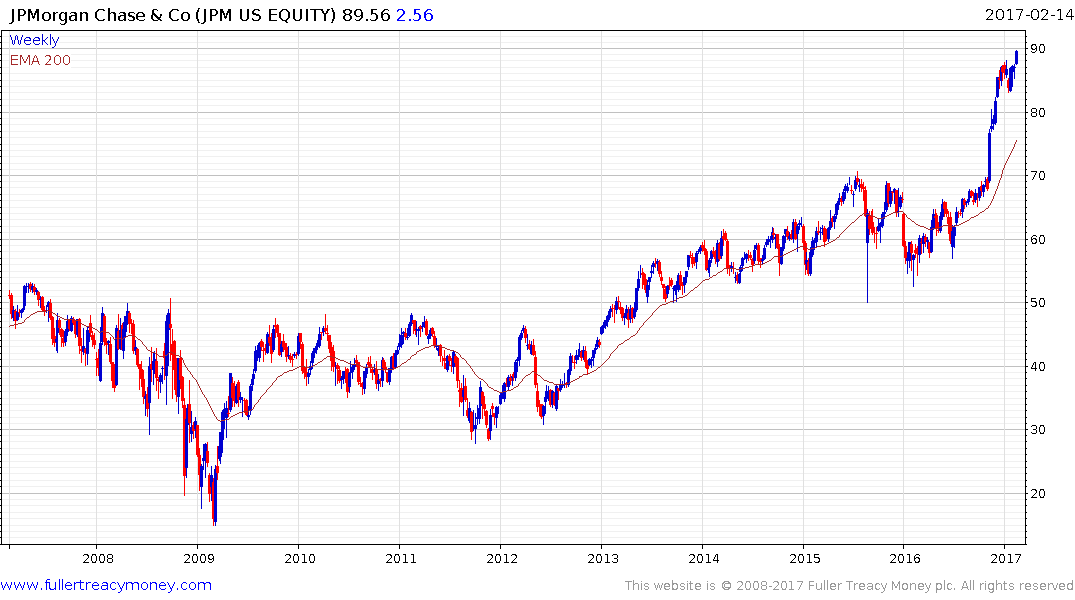Viewport: 1075px width, 600px height.
Task: Click the 2011 x-axis year label
Action: pos(401,558)
